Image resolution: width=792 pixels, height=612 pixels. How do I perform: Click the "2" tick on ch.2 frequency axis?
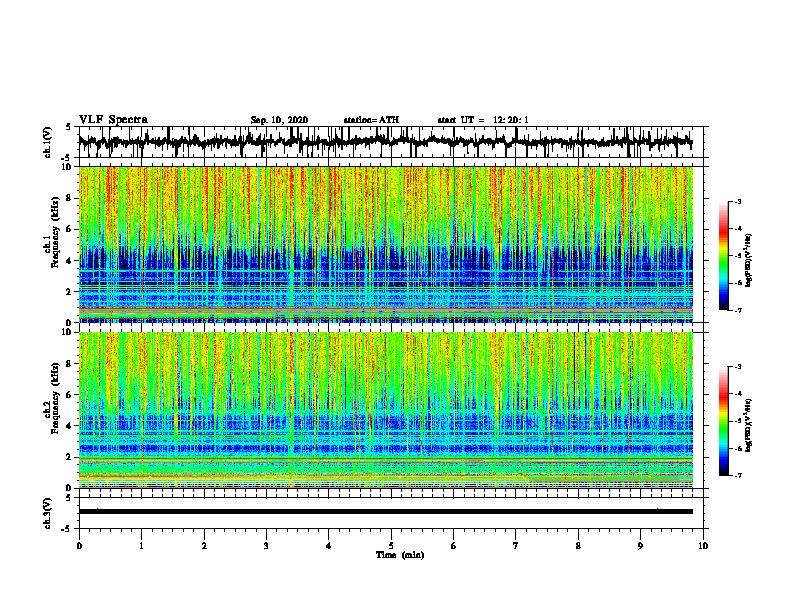[x=70, y=457]
